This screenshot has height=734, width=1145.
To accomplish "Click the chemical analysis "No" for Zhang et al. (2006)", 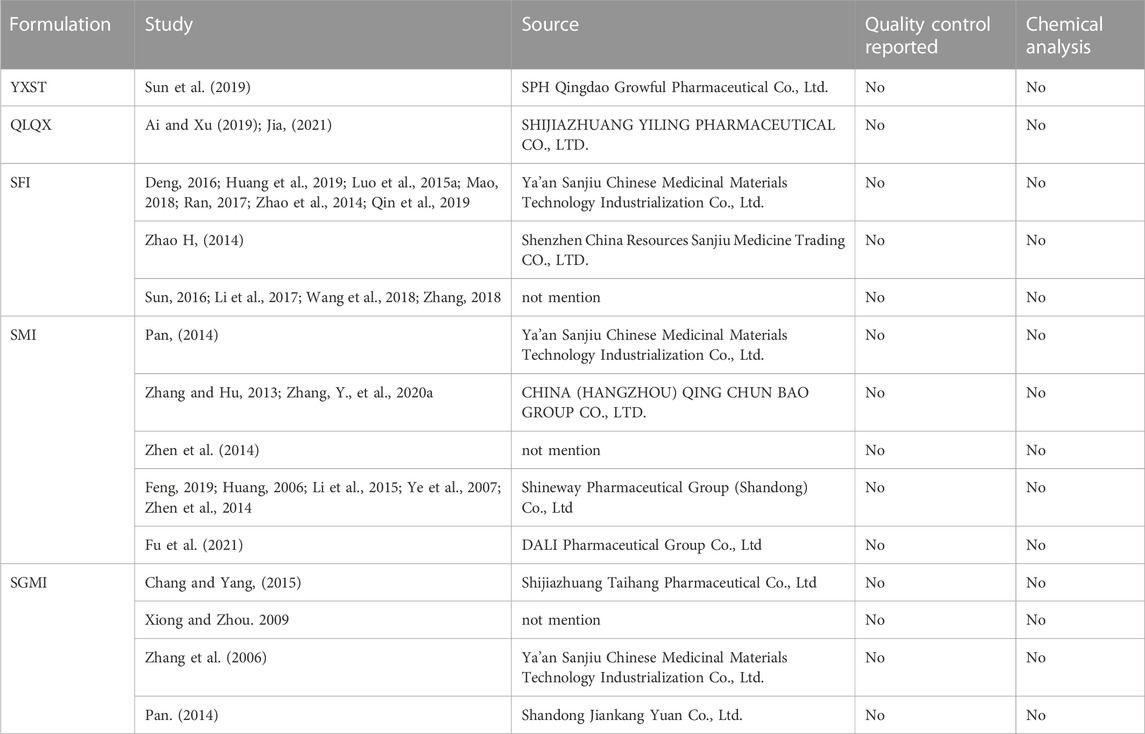I will pos(1035,657).
